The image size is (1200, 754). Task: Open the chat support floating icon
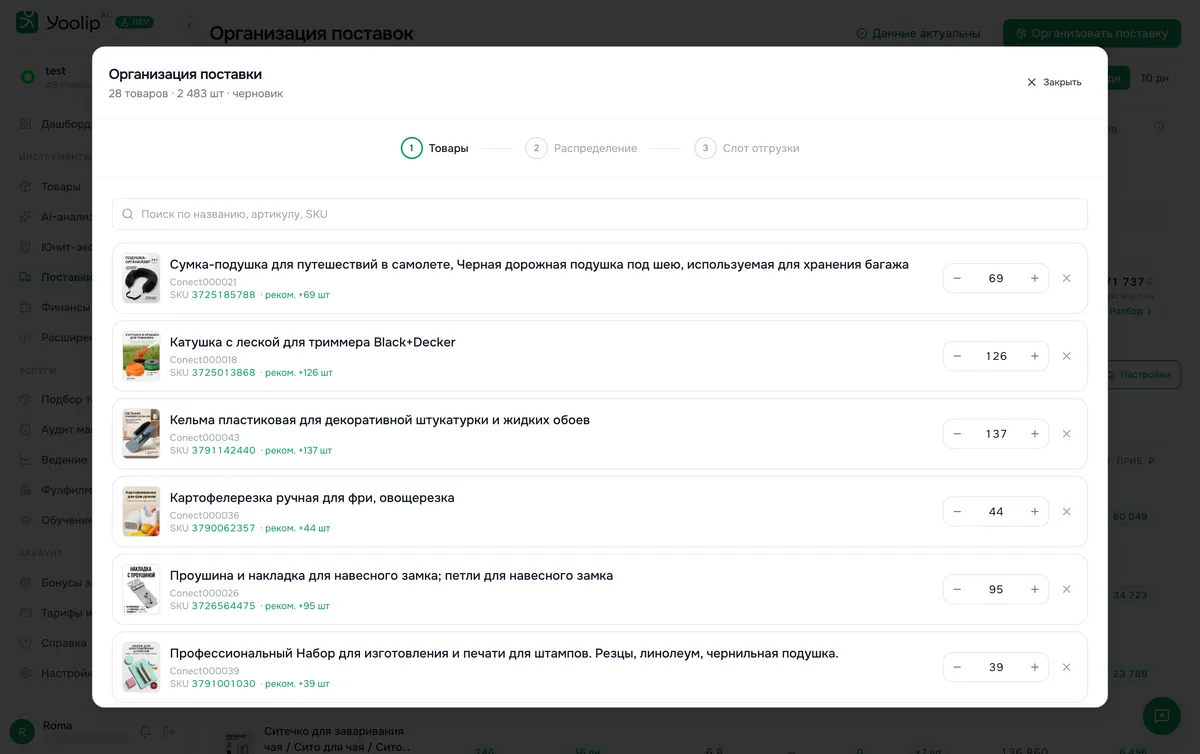click(1161, 716)
